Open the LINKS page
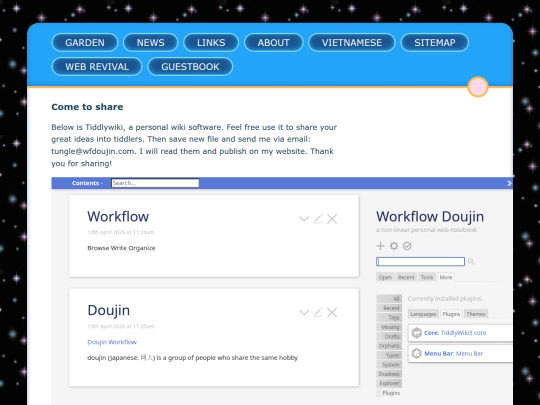This screenshot has height=405, width=540. [211, 42]
